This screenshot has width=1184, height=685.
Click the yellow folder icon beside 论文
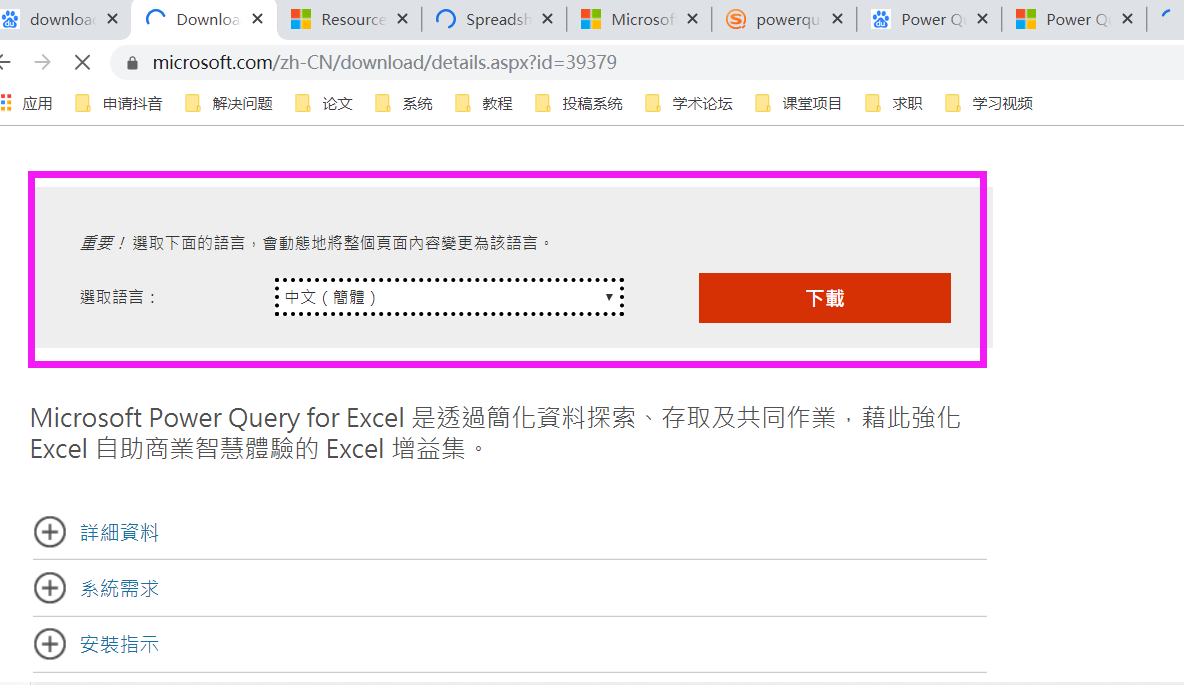point(302,102)
